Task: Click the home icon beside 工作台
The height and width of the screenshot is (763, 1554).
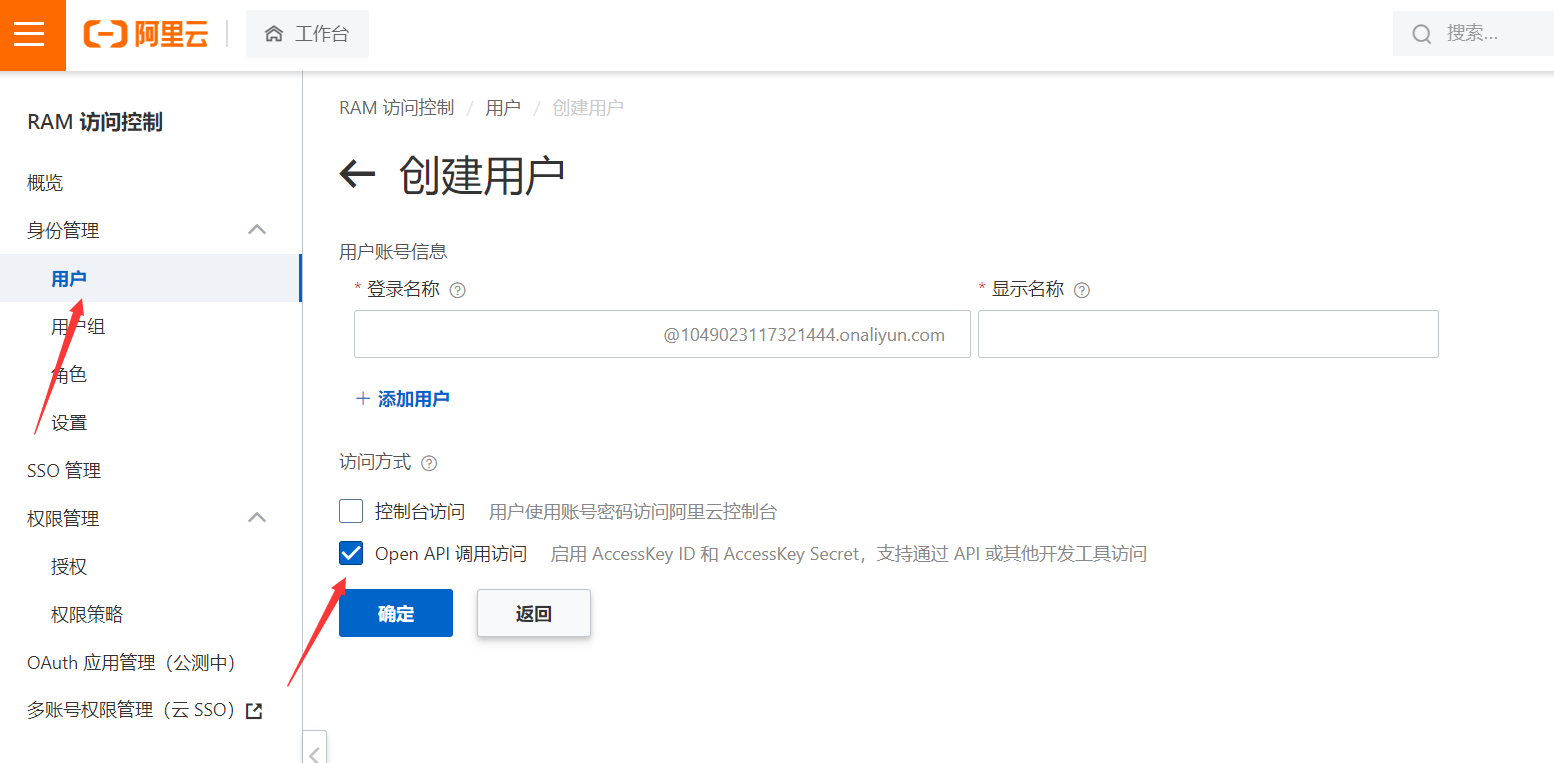Action: 274,34
